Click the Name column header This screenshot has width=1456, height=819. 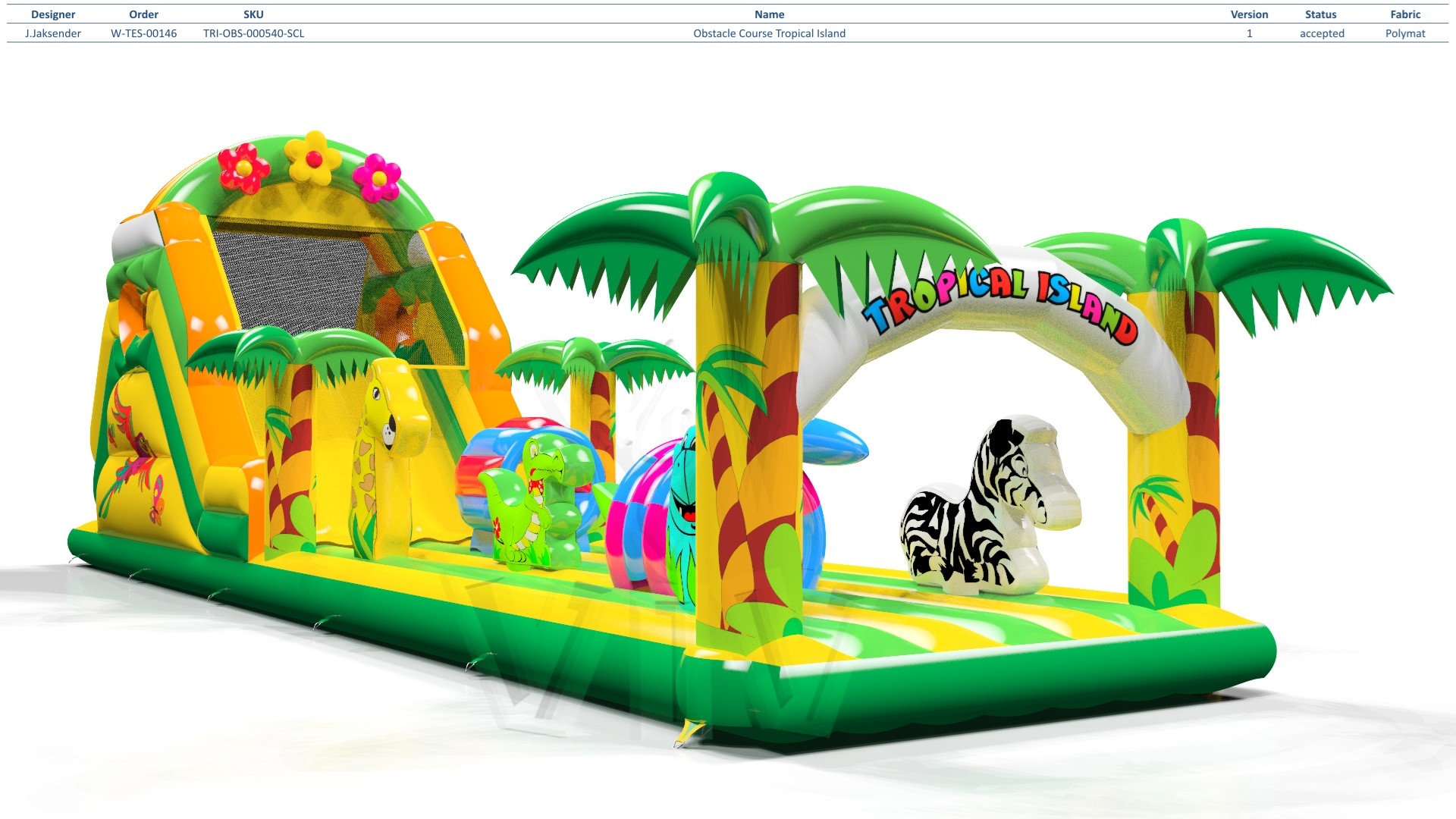click(x=769, y=14)
